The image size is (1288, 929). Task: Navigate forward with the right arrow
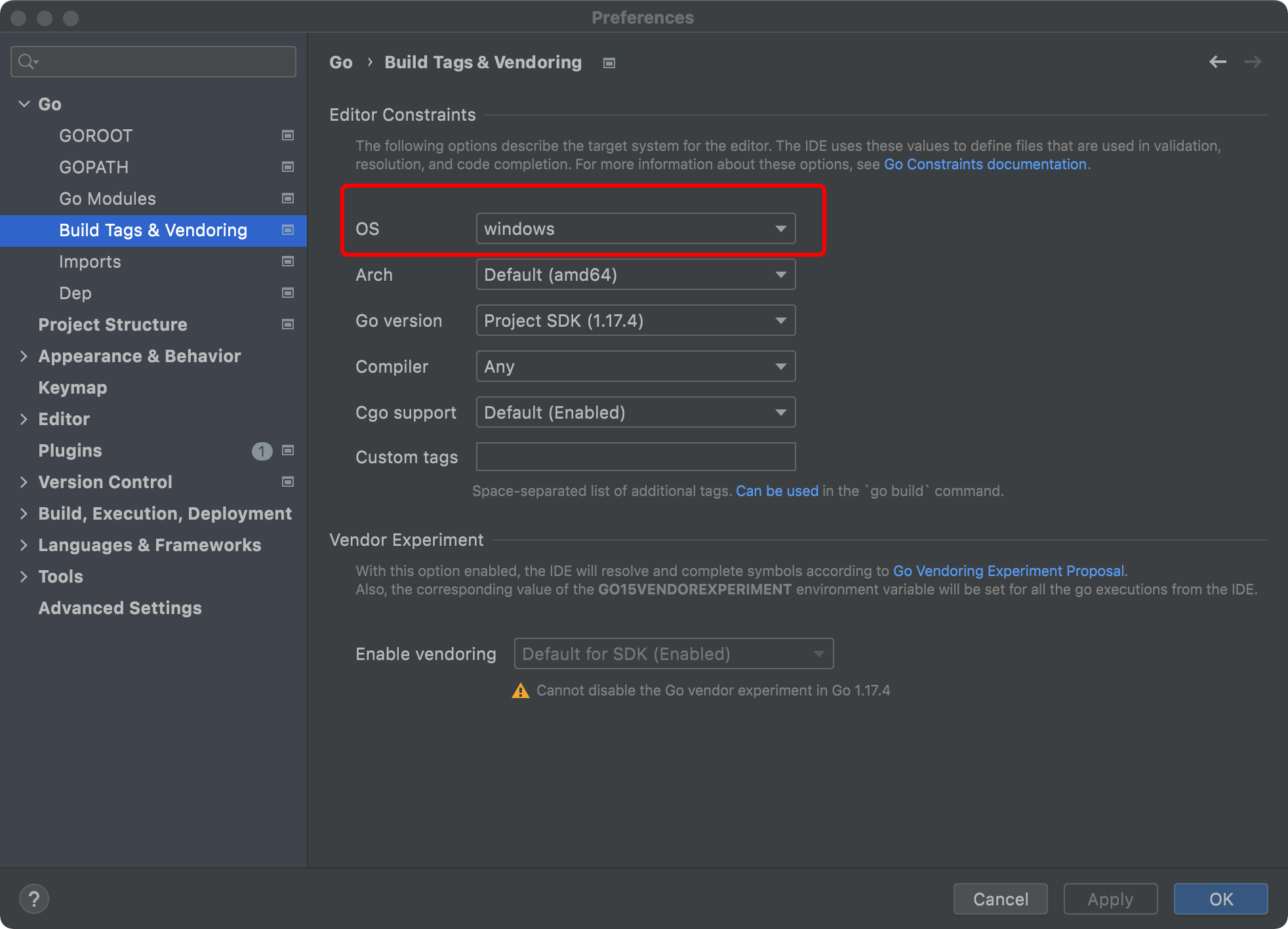(x=1253, y=62)
